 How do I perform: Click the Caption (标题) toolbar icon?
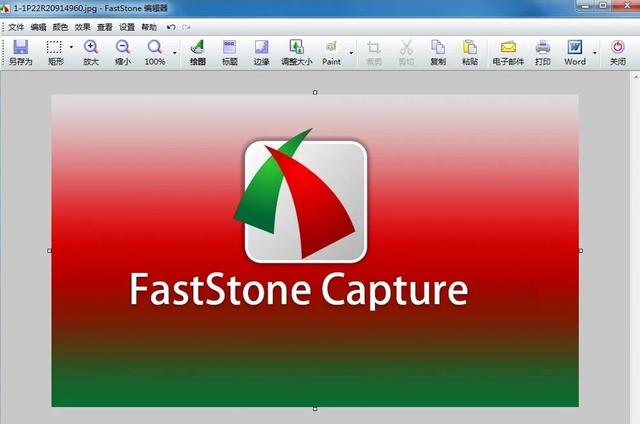pos(229,52)
